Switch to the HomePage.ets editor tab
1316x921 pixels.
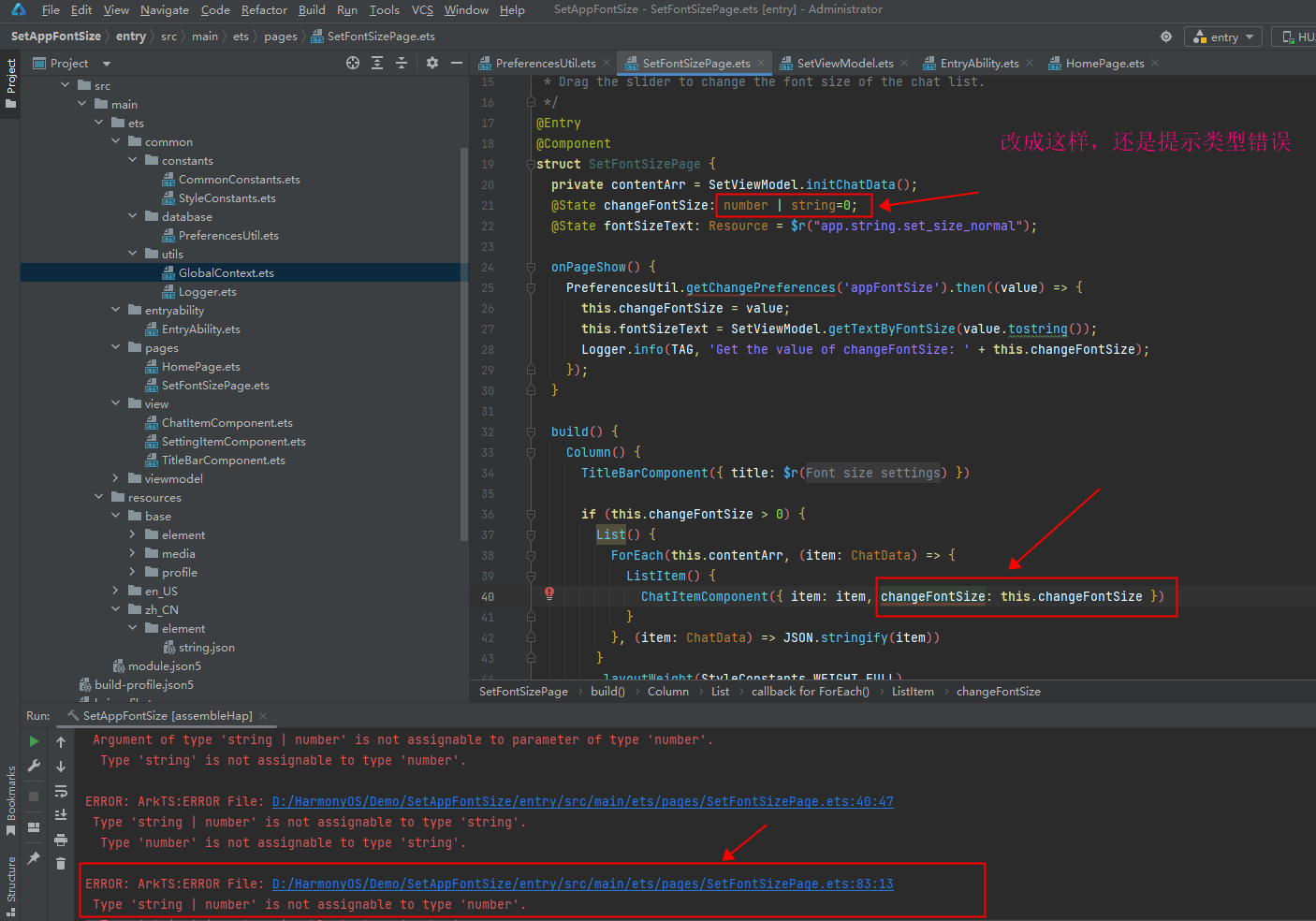[1104, 63]
